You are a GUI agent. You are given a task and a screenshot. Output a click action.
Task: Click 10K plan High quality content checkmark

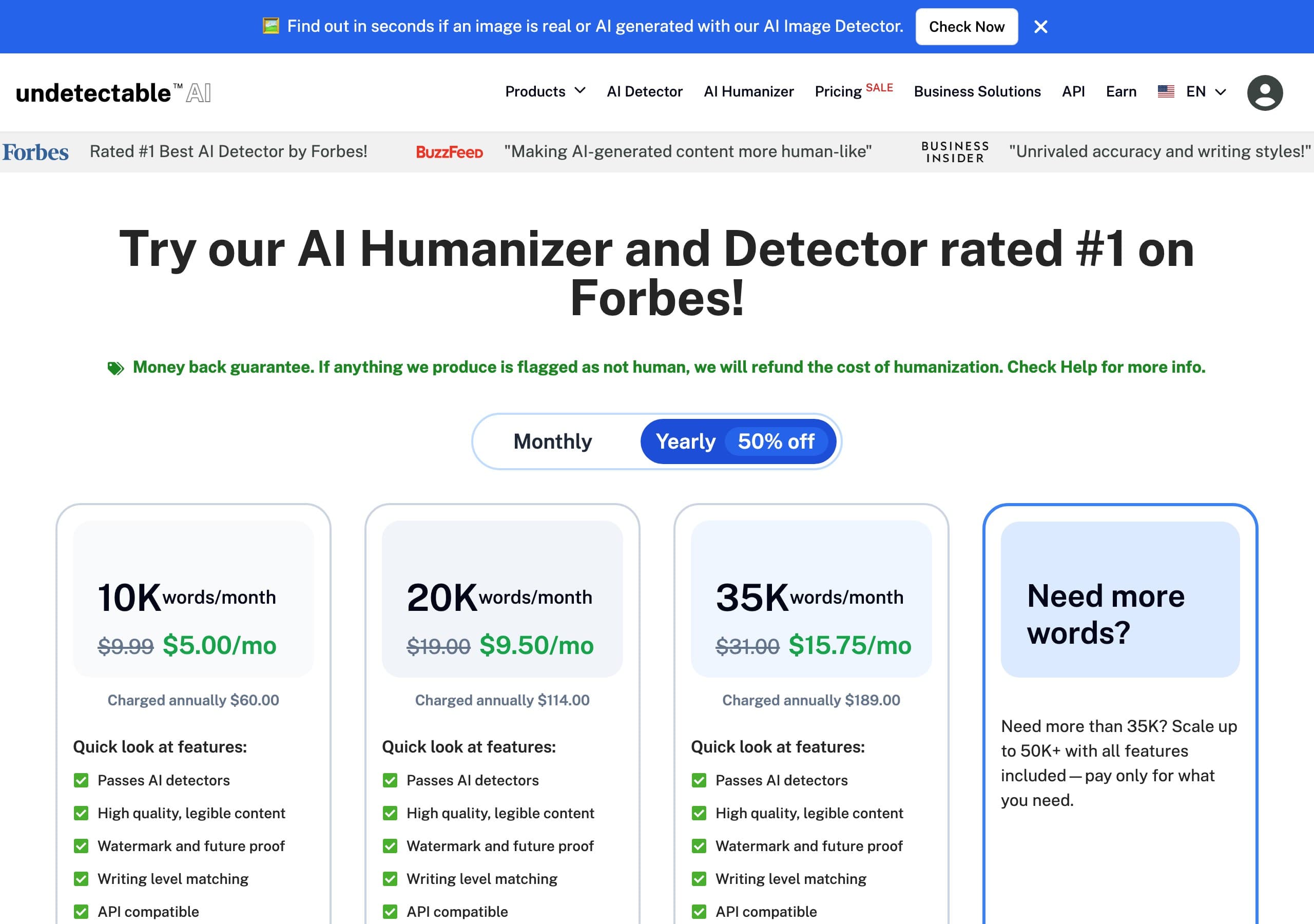pyautogui.click(x=81, y=813)
